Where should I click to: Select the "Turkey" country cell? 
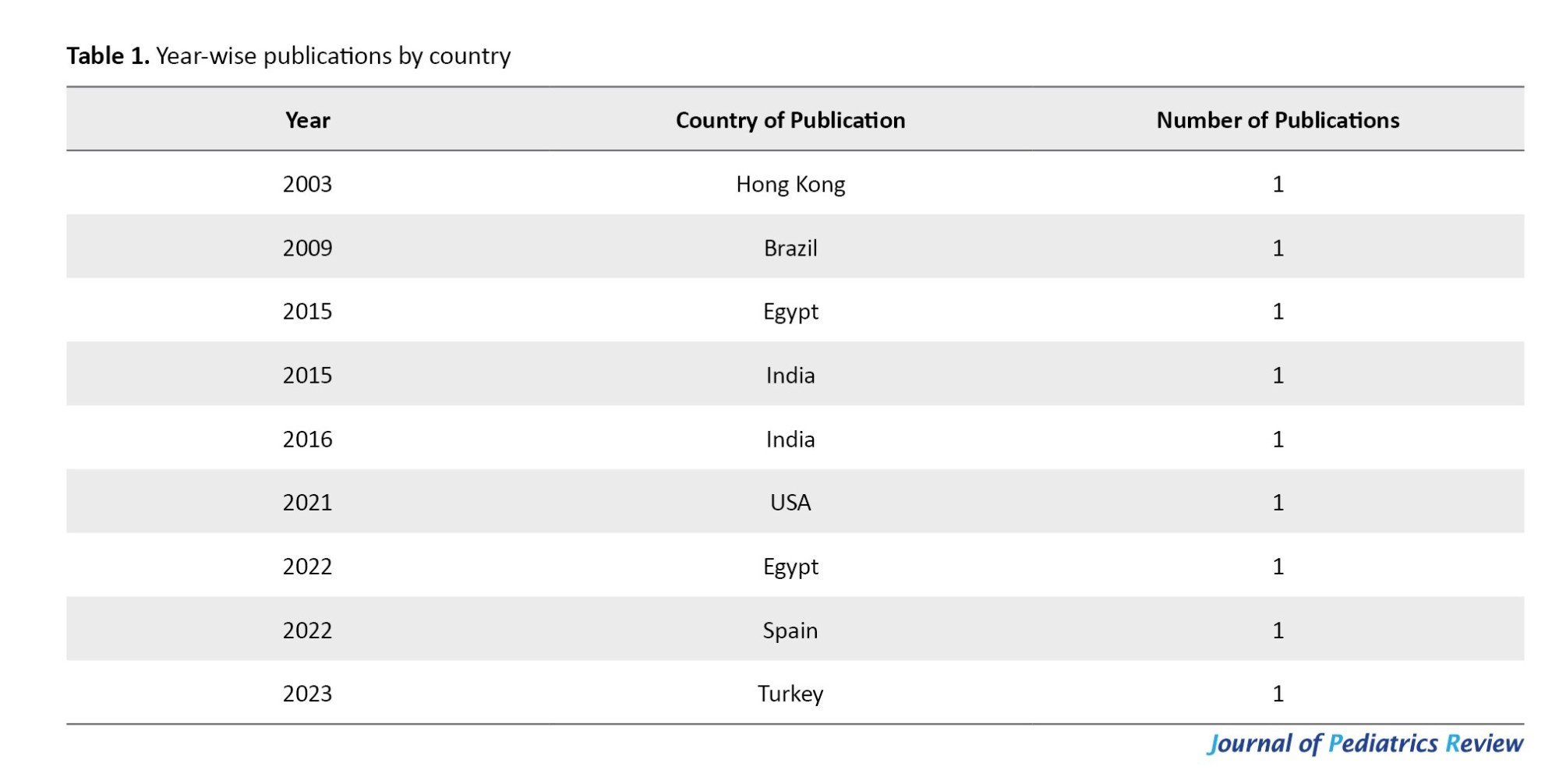pos(790,694)
